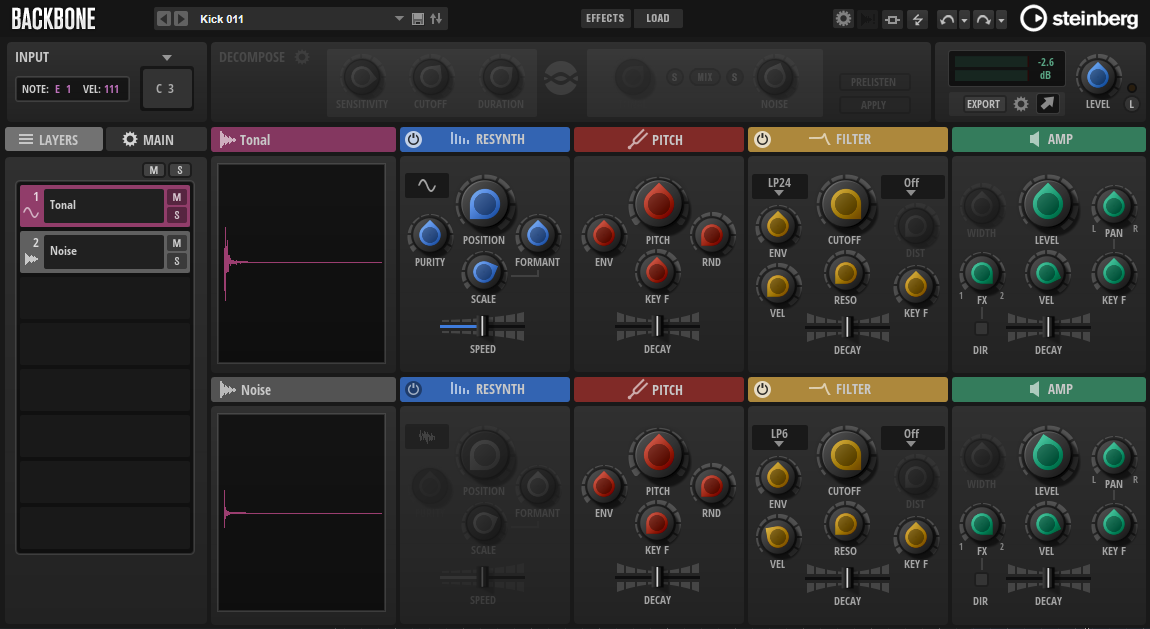
Task: Click the master output LEVEL knob
Action: point(1097,76)
